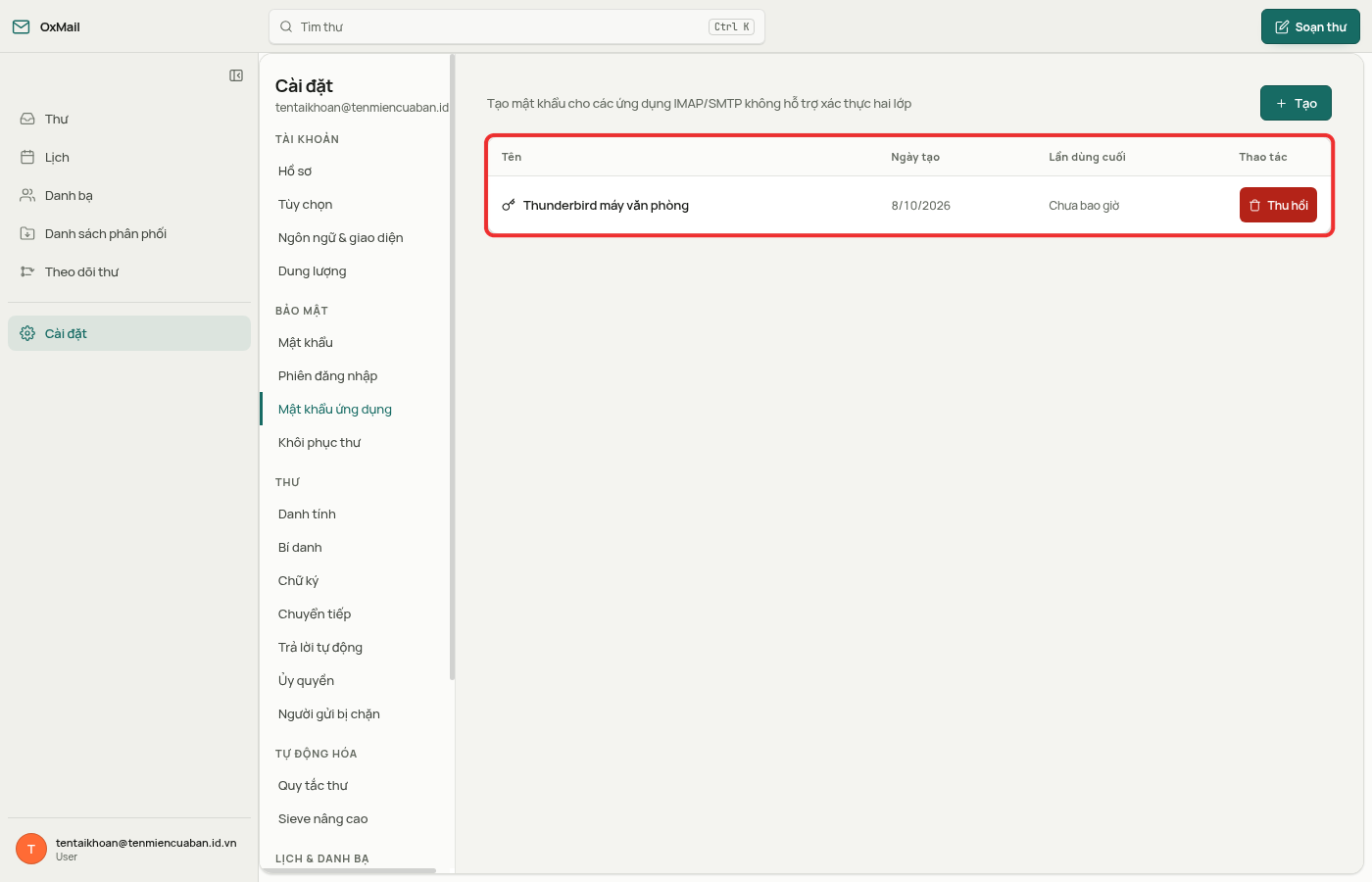Click the Lịch calendar icon

tap(27, 157)
